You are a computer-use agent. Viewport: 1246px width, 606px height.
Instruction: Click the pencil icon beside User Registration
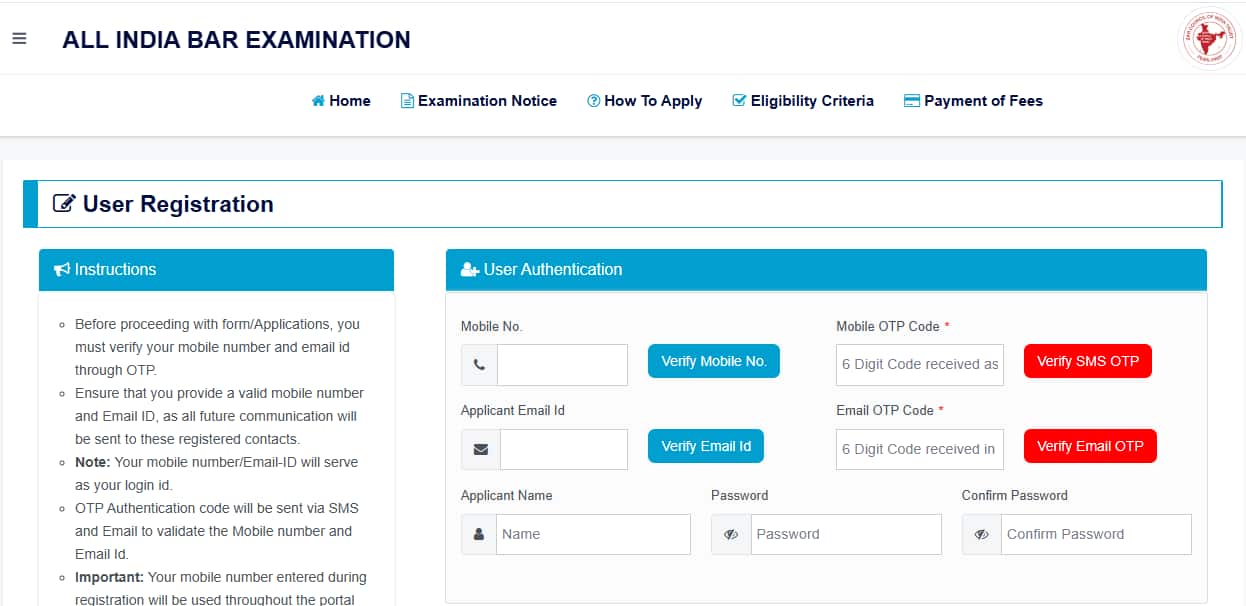(x=64, y=203)
